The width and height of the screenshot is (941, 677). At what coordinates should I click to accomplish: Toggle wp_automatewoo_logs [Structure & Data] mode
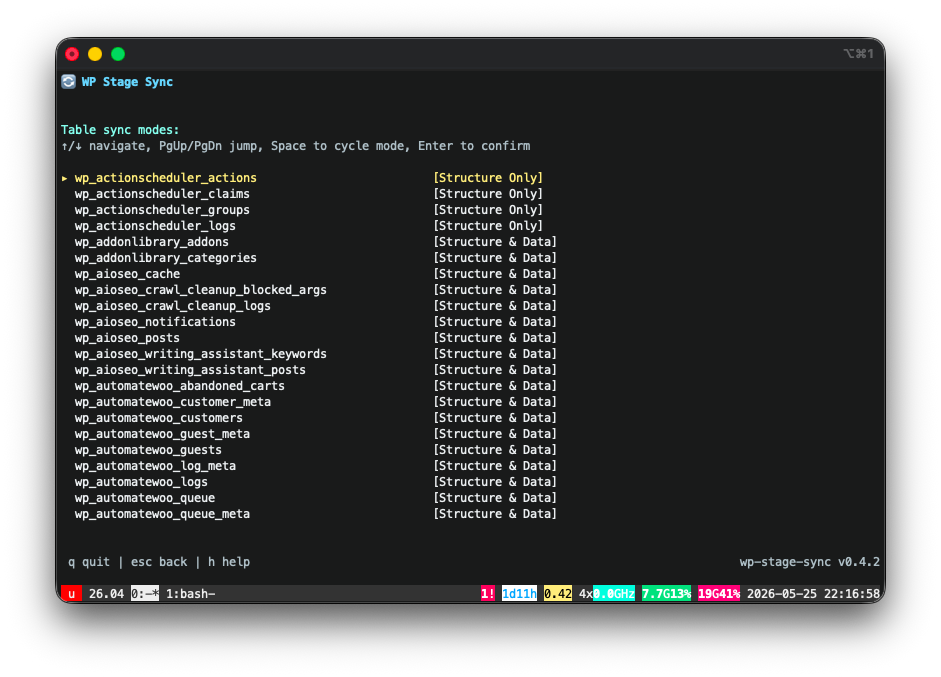[x=495, y=482]
